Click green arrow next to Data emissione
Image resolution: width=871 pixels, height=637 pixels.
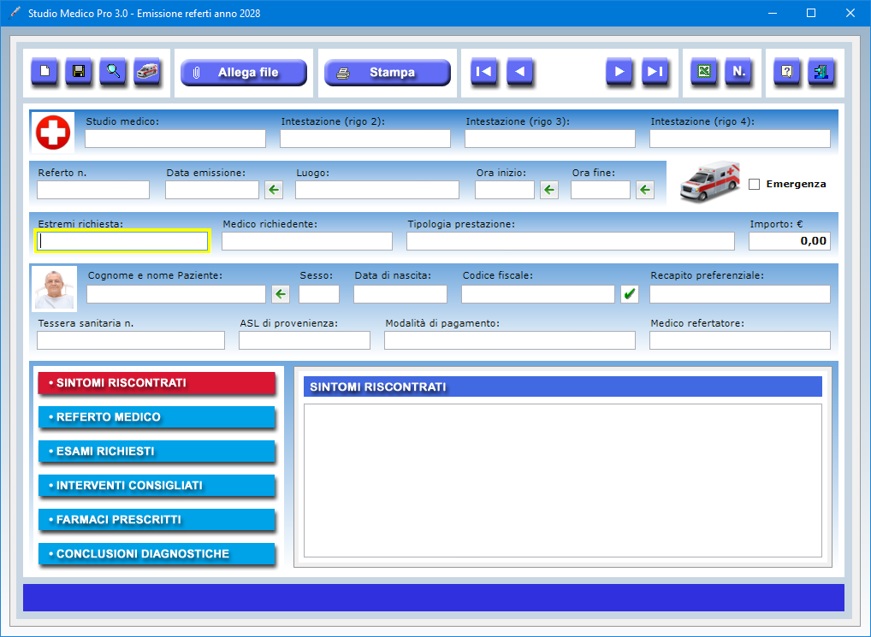[x=273, y=190]
